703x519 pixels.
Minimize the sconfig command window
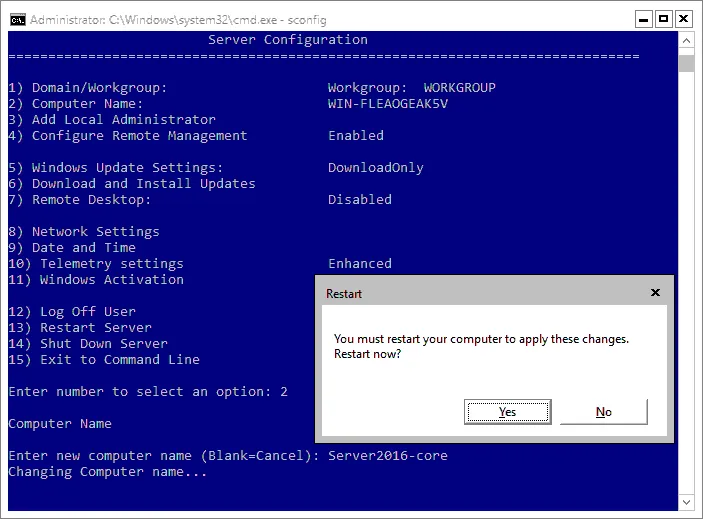[639, 18]
